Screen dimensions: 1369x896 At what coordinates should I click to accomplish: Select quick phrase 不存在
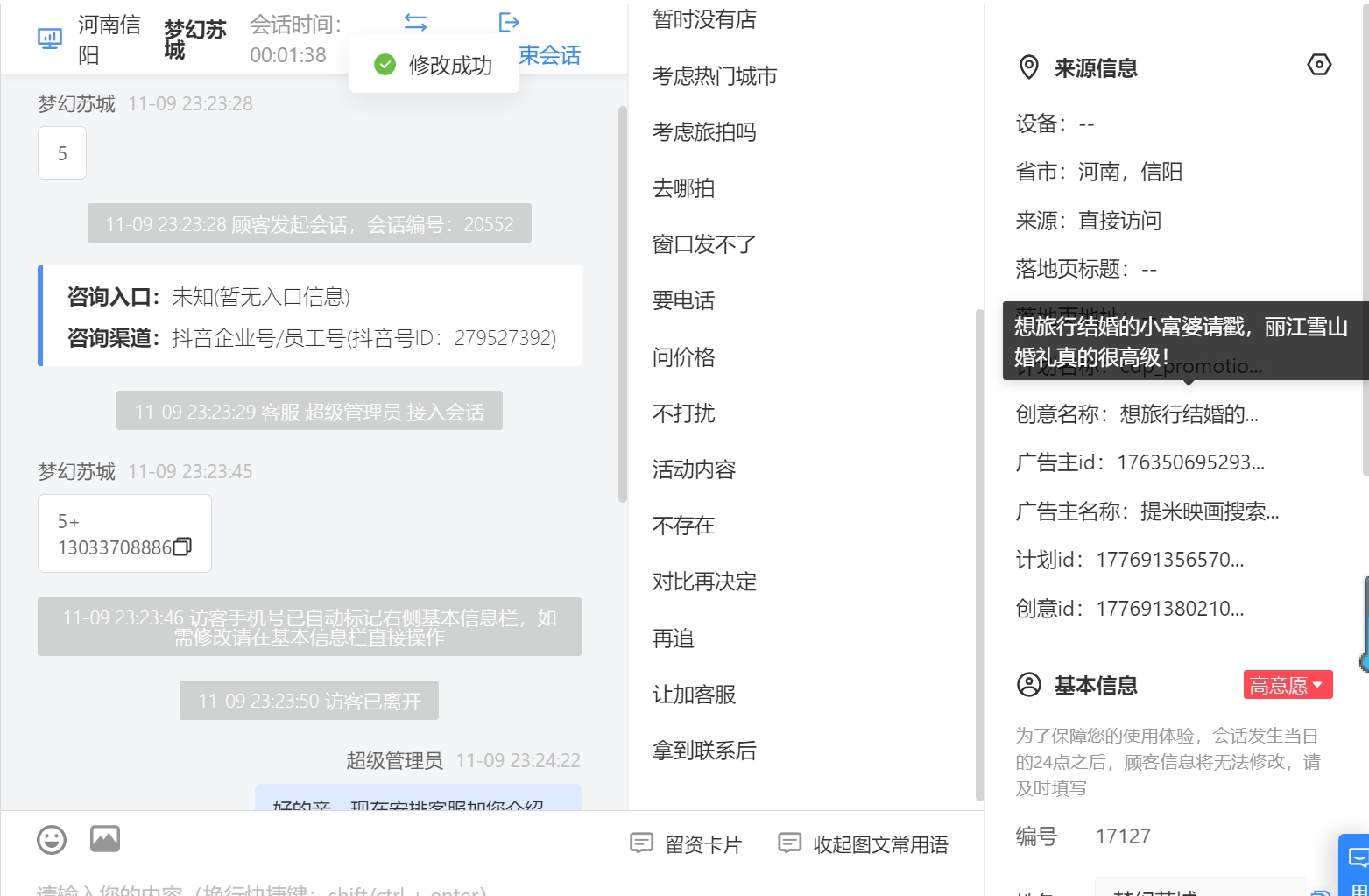[x=683, y=526]
